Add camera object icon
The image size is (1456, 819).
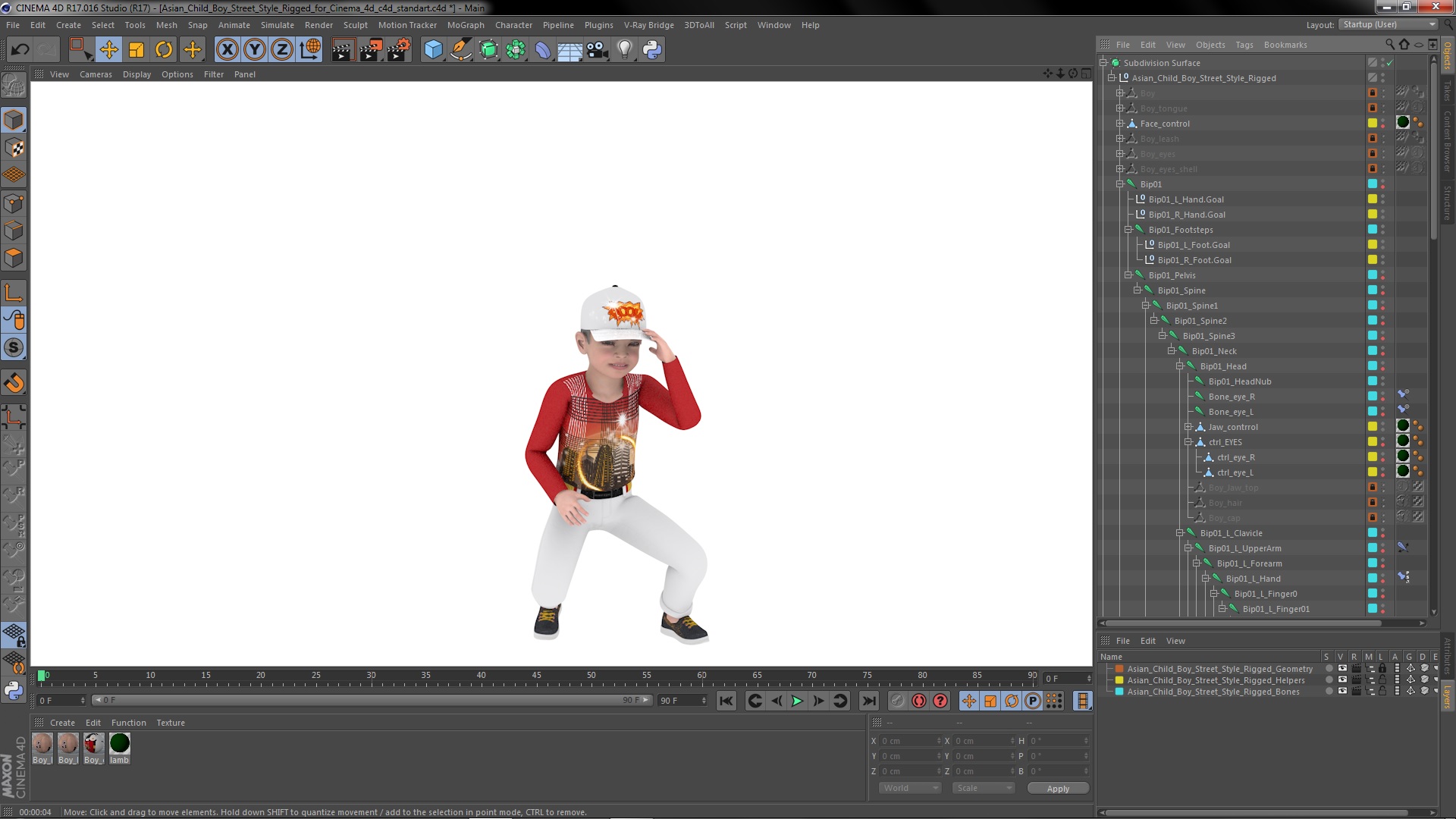[598, 50]
